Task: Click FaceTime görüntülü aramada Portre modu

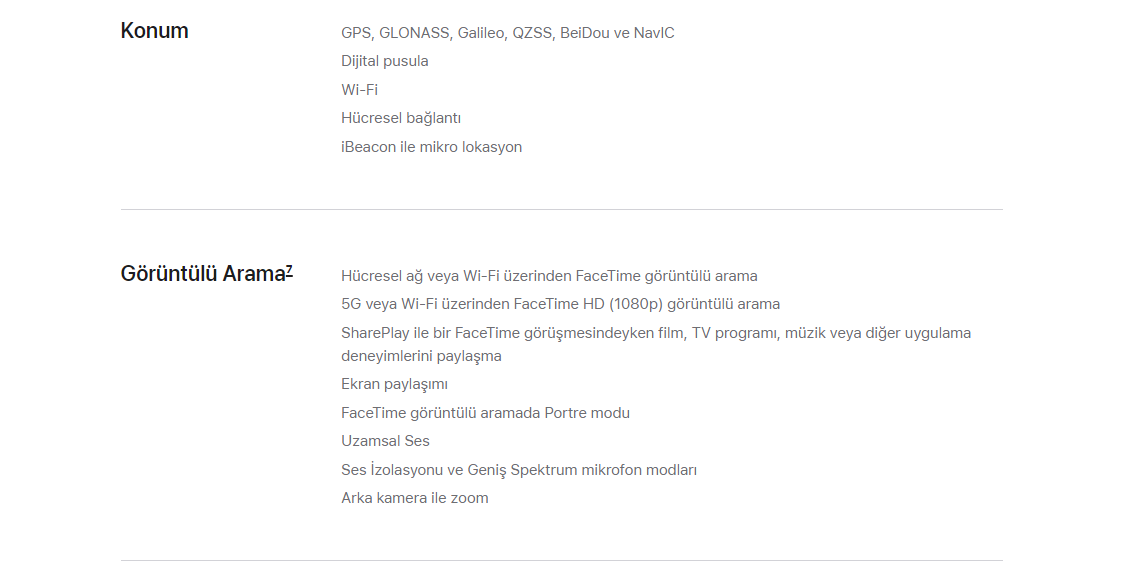Action: [x=485, y=414]
